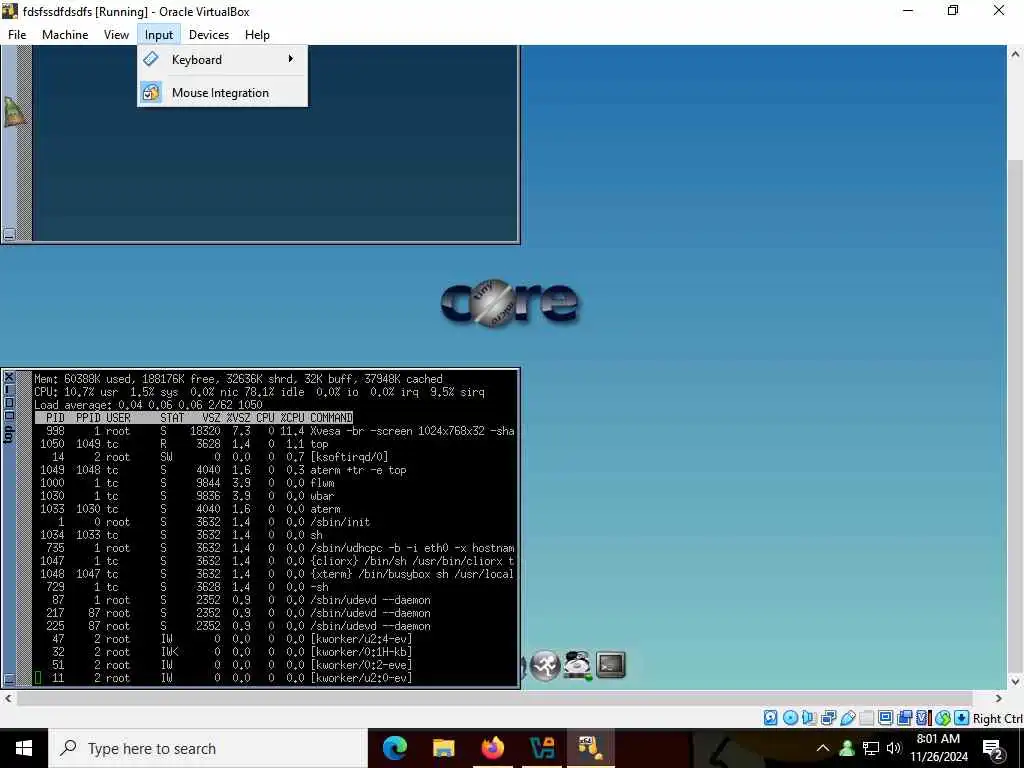The image size is (1024, 768).
Task: Open the Machine menu
Action: pos(65,35)
